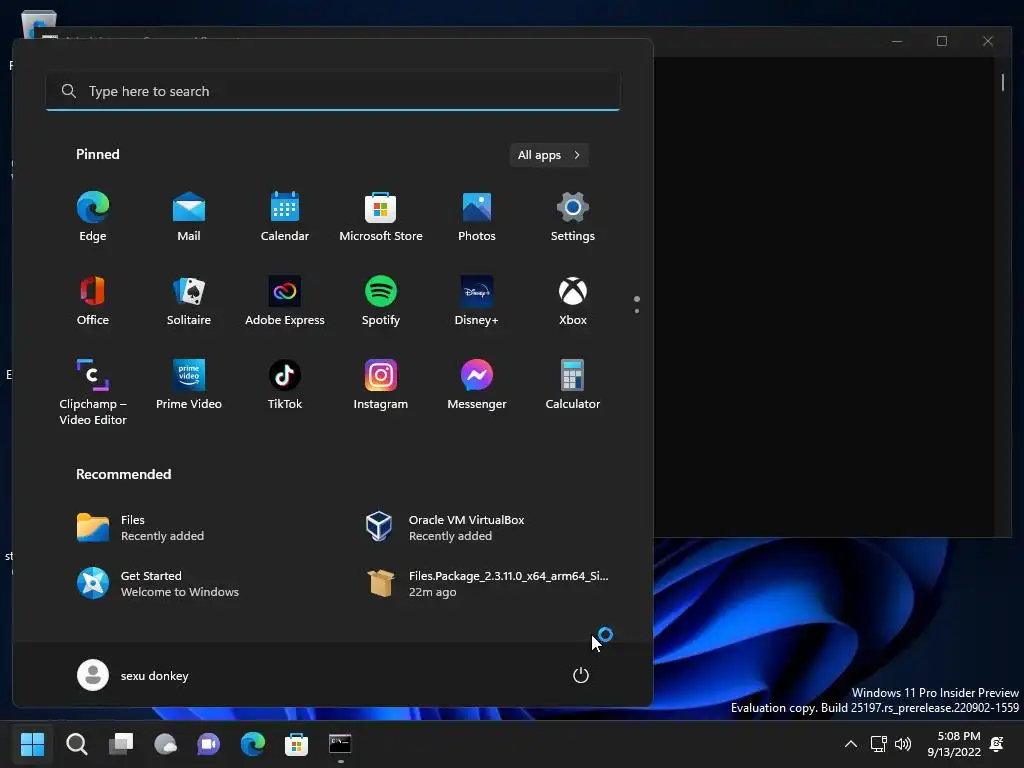Viewport: 1024px width, 768px height.
Task: Open the clock showing 5:08 PM
Action: [x=954, y=744]
